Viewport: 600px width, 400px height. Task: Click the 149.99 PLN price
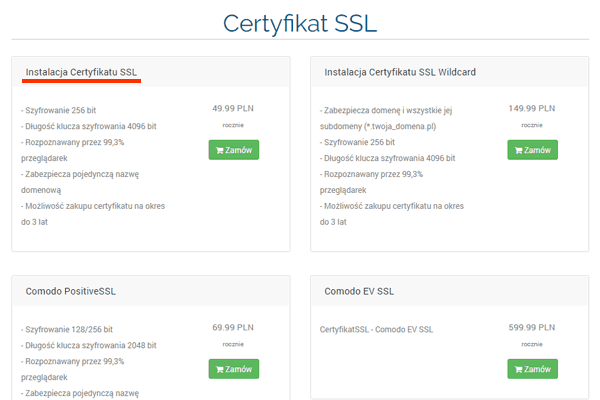[532, 108]
